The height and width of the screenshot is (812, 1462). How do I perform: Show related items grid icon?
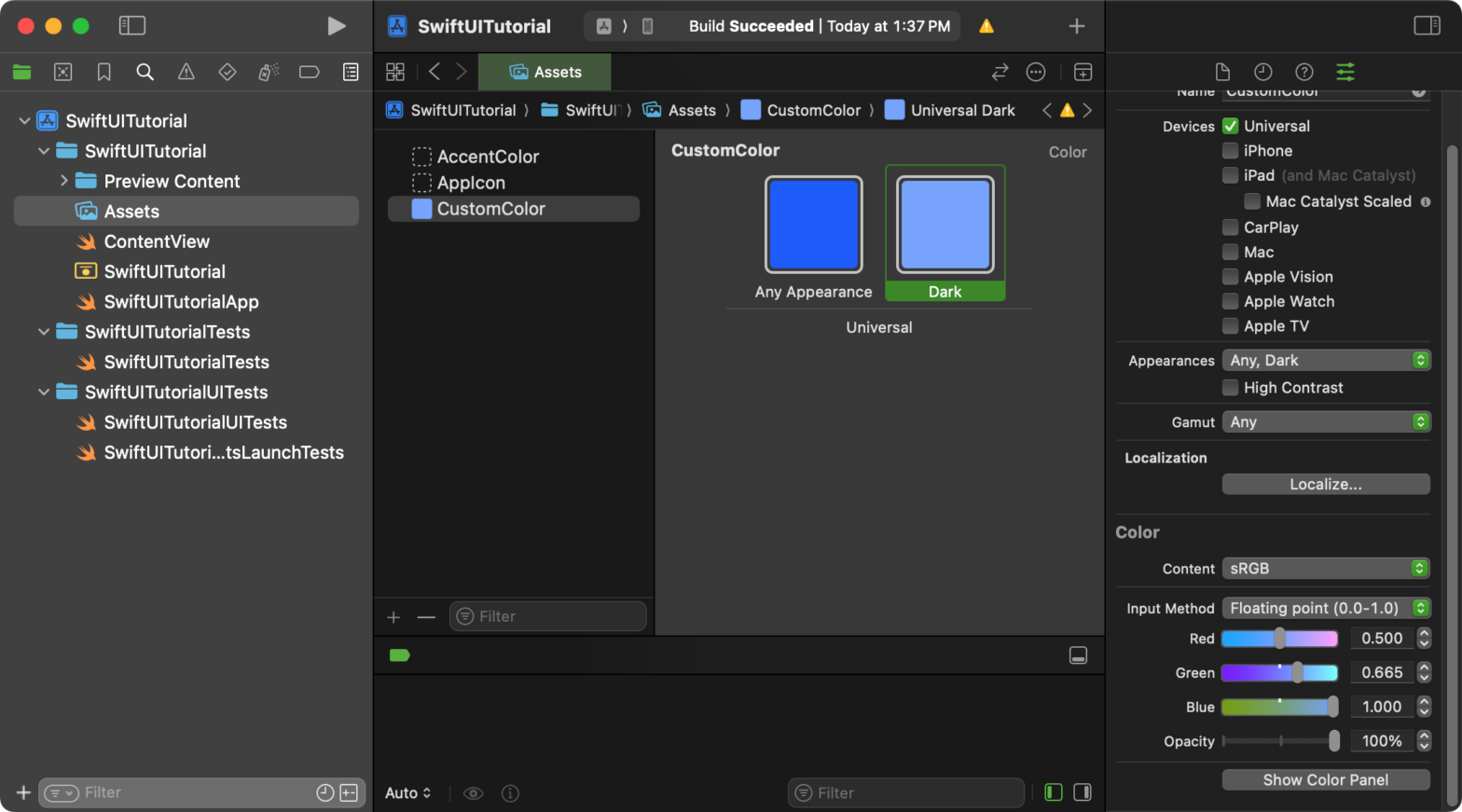395,72
